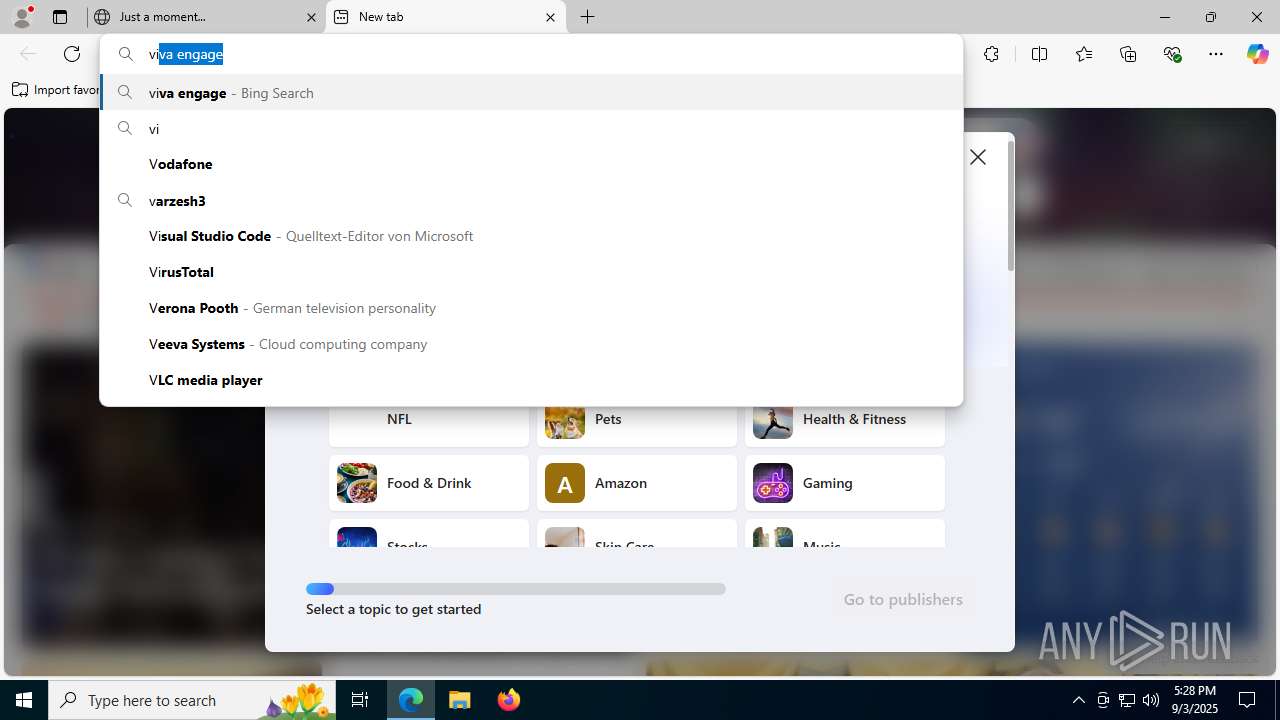The width and height of the screenshot is (1280, 720).
Task: Open the Copilot icon
Action: coord(1257,54)
